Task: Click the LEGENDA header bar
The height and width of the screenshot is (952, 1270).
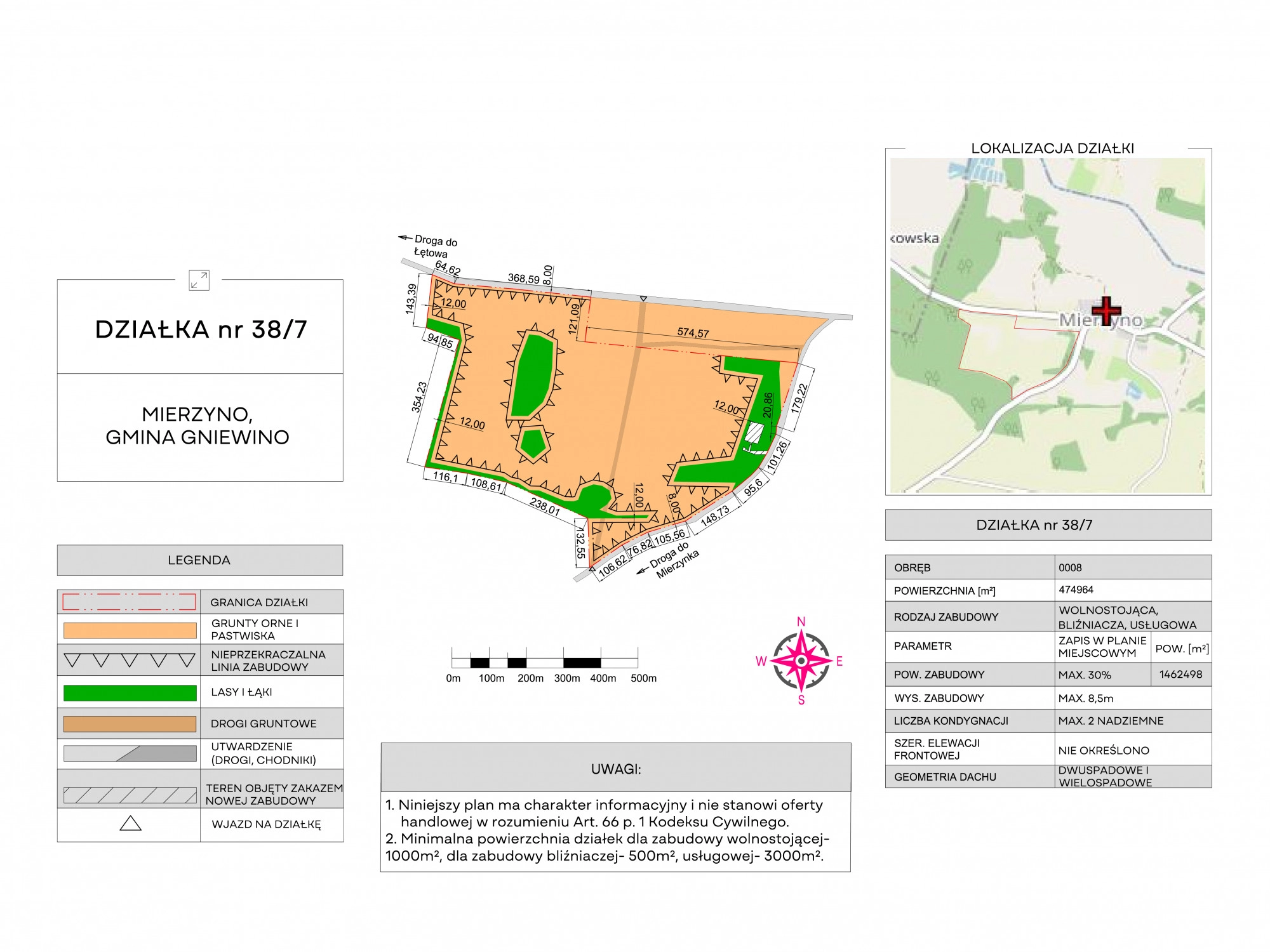Action: [199, 560]
